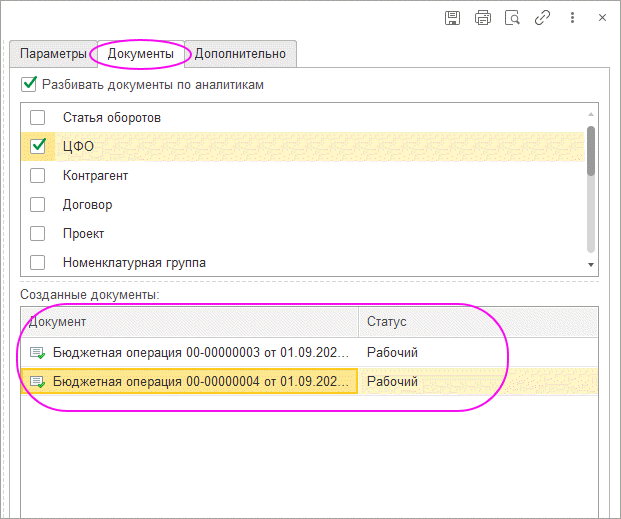Toggle 'Разбивать документы по аналитикам' checkbox

pos(29,85)
